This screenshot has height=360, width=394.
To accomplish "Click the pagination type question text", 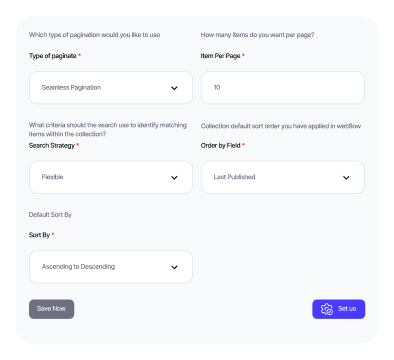I will click(94, 35).
